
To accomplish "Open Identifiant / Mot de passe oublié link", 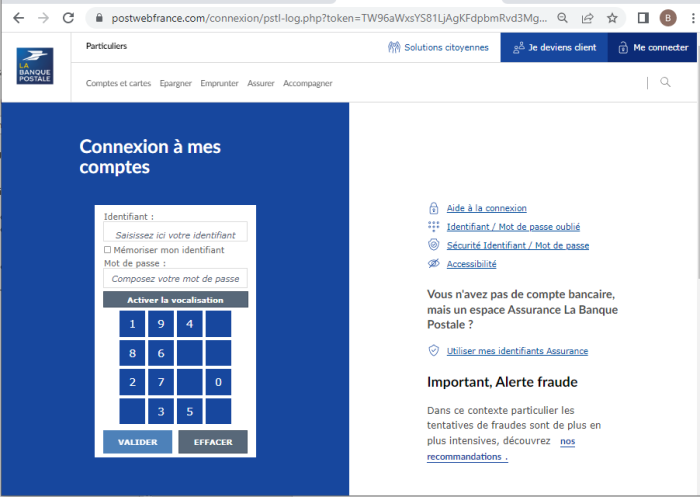I will (x=513, y=227).
